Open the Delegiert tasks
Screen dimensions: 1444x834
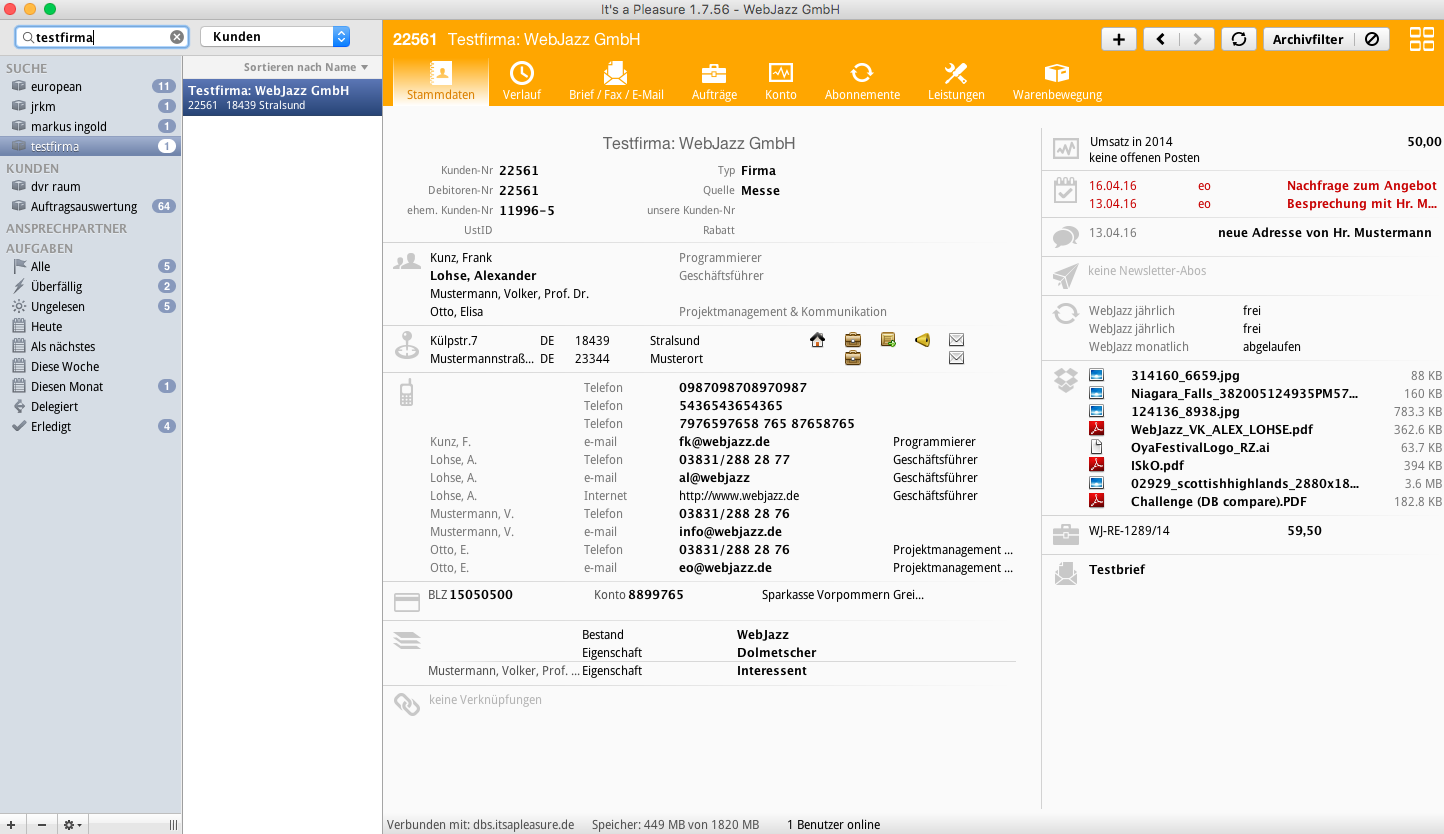pos(90,406)
